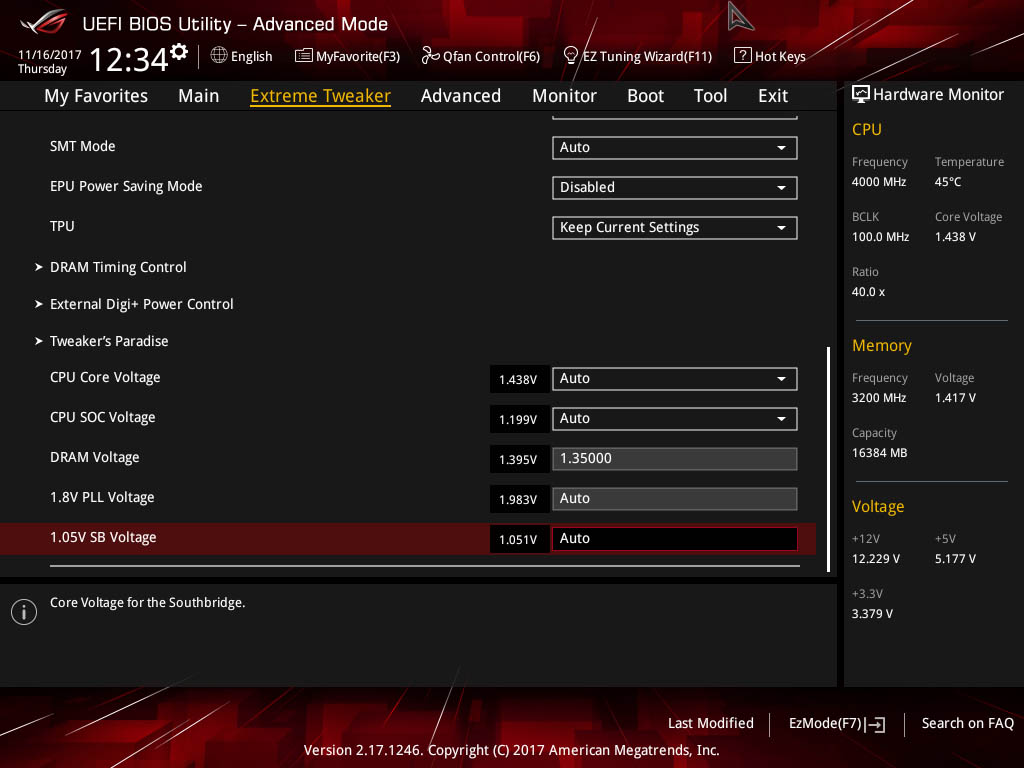Click the ROG logo icon
The image size is (1024, 768).
coord(43,22)
